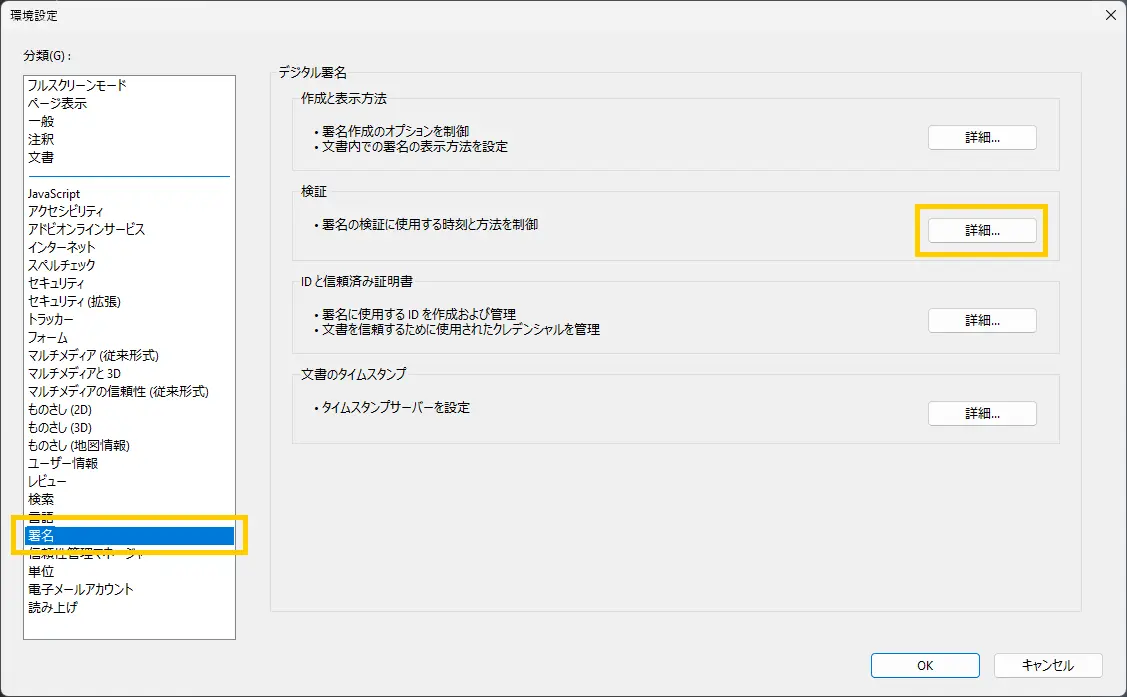Select ページ表示 category

tap(57, 104)
